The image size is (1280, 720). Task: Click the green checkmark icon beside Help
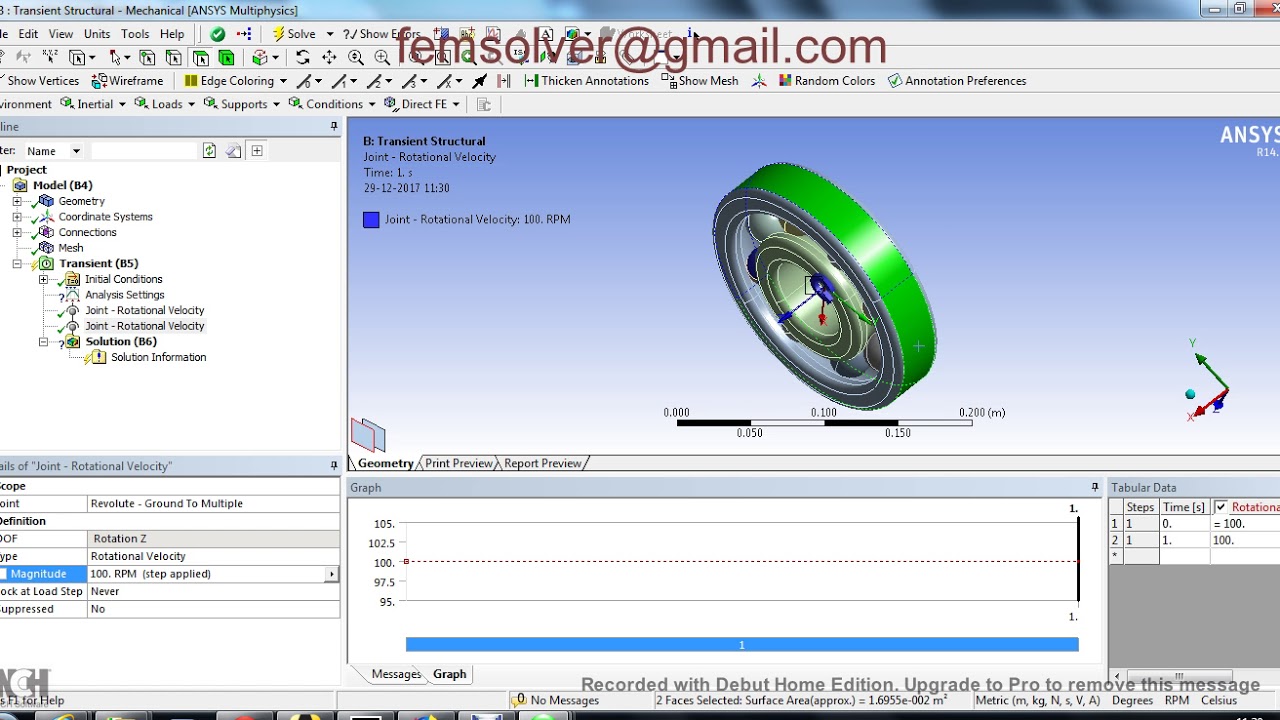(217, 34)
